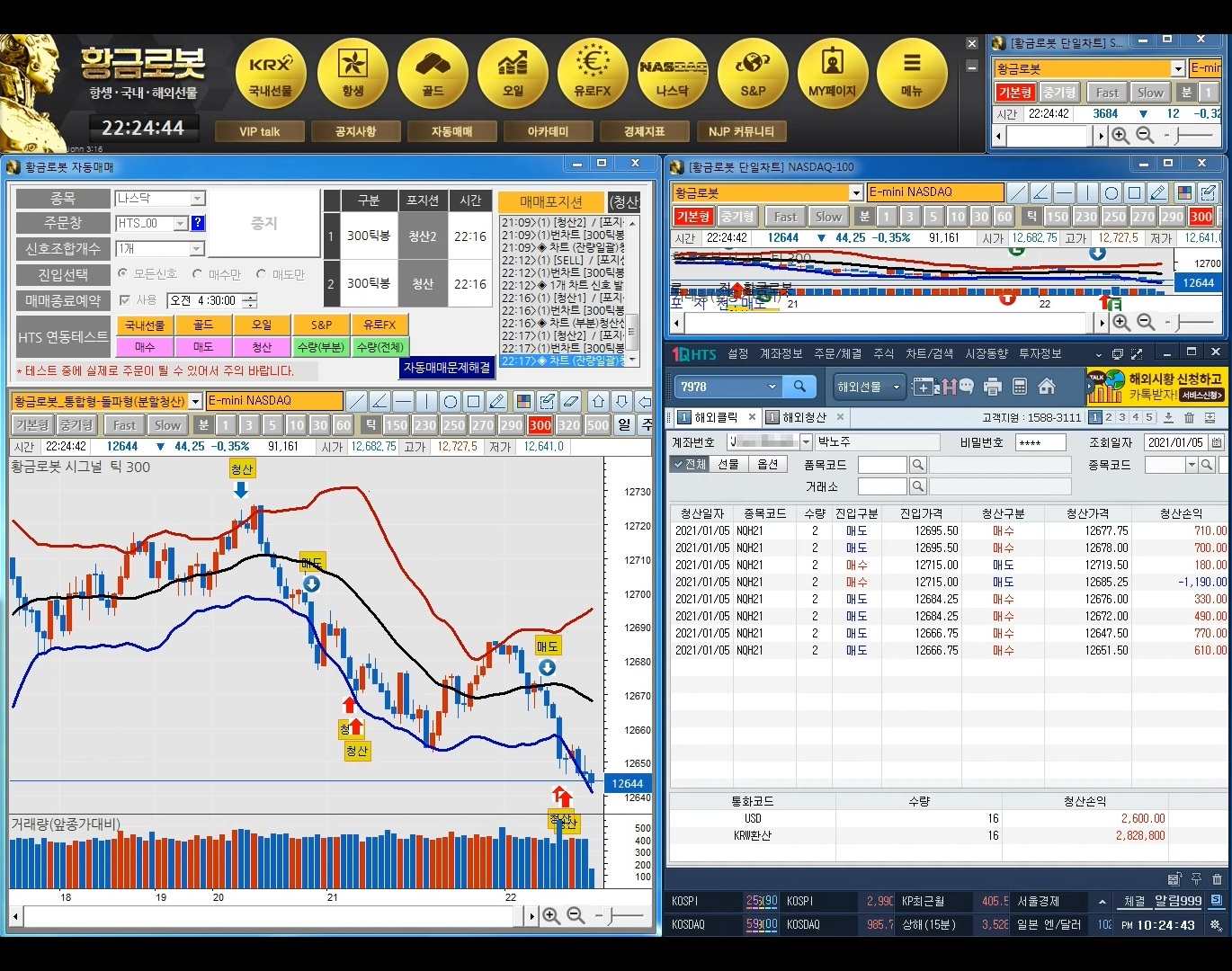Select the 매수만 radio option
1232x971 pixels.
coord(198,273)
